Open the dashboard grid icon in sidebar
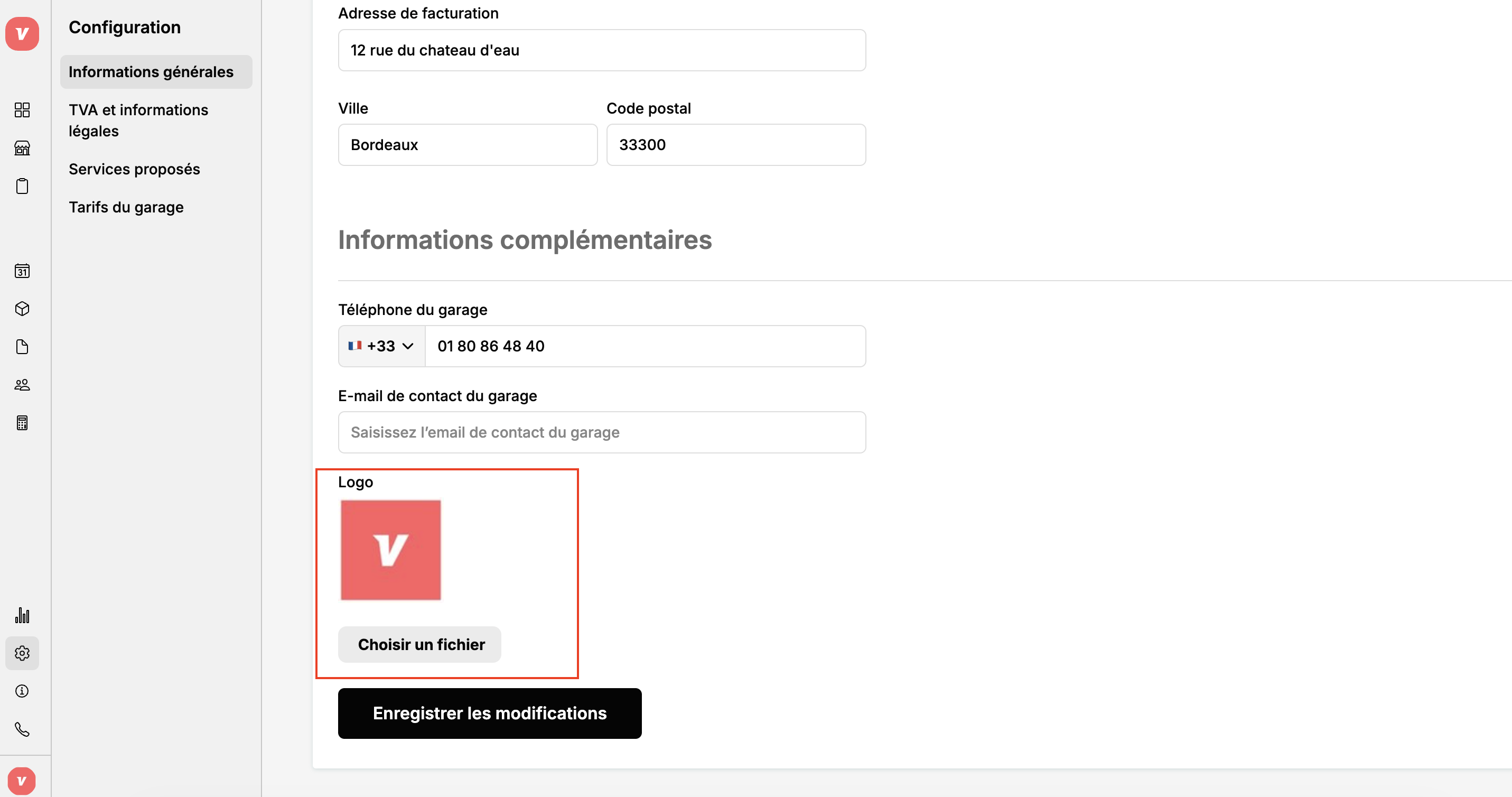 pyautogui.click(x=22, y=110)
